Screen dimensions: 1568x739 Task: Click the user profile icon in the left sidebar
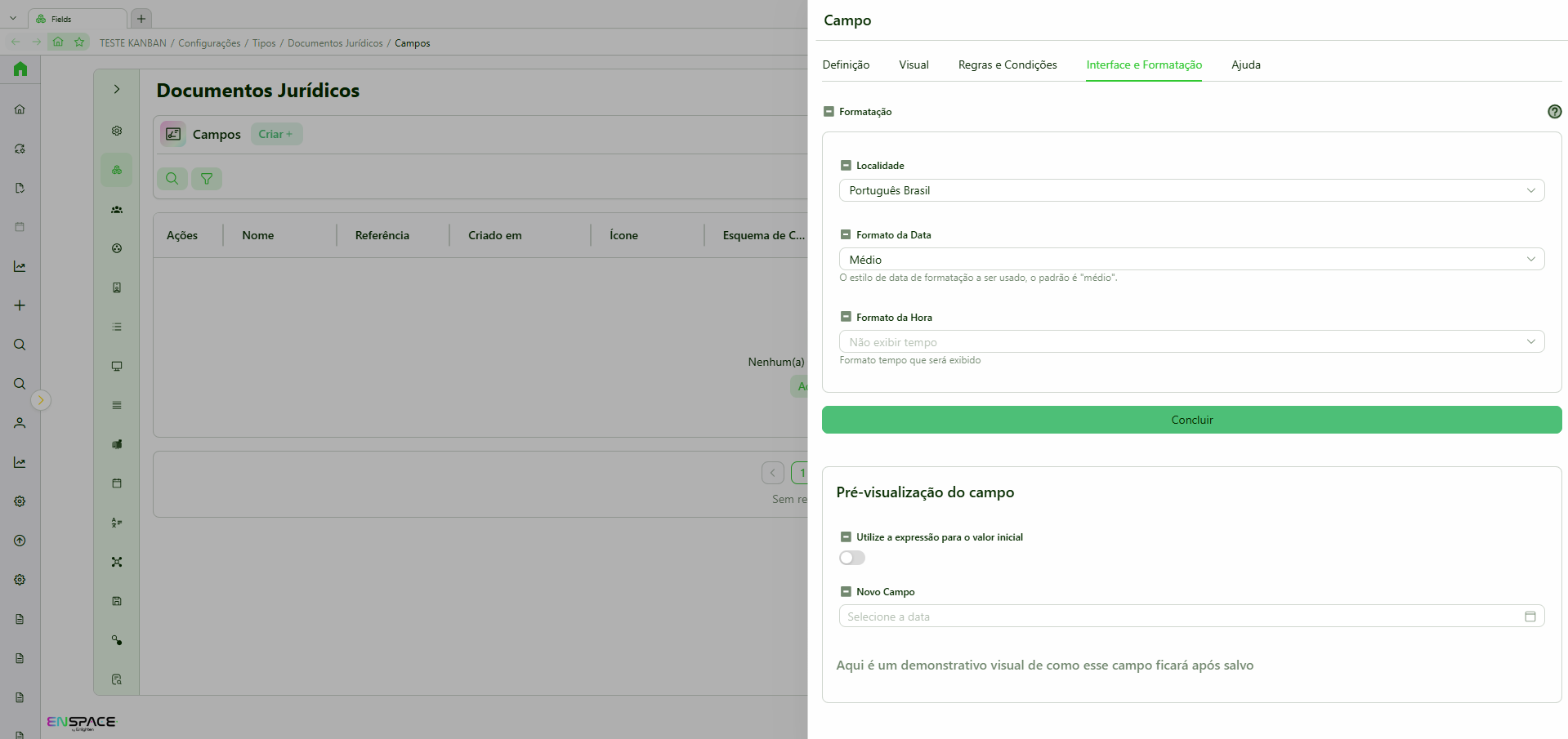20,423
